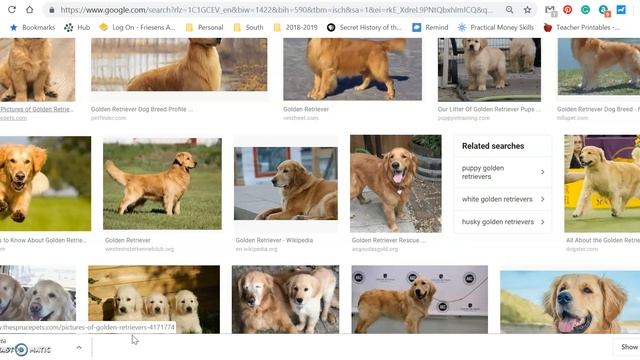Open the 2018-2019 bookmarks folder
The width and height of the screenshot is (640, 360).
(x=296, y=27)
